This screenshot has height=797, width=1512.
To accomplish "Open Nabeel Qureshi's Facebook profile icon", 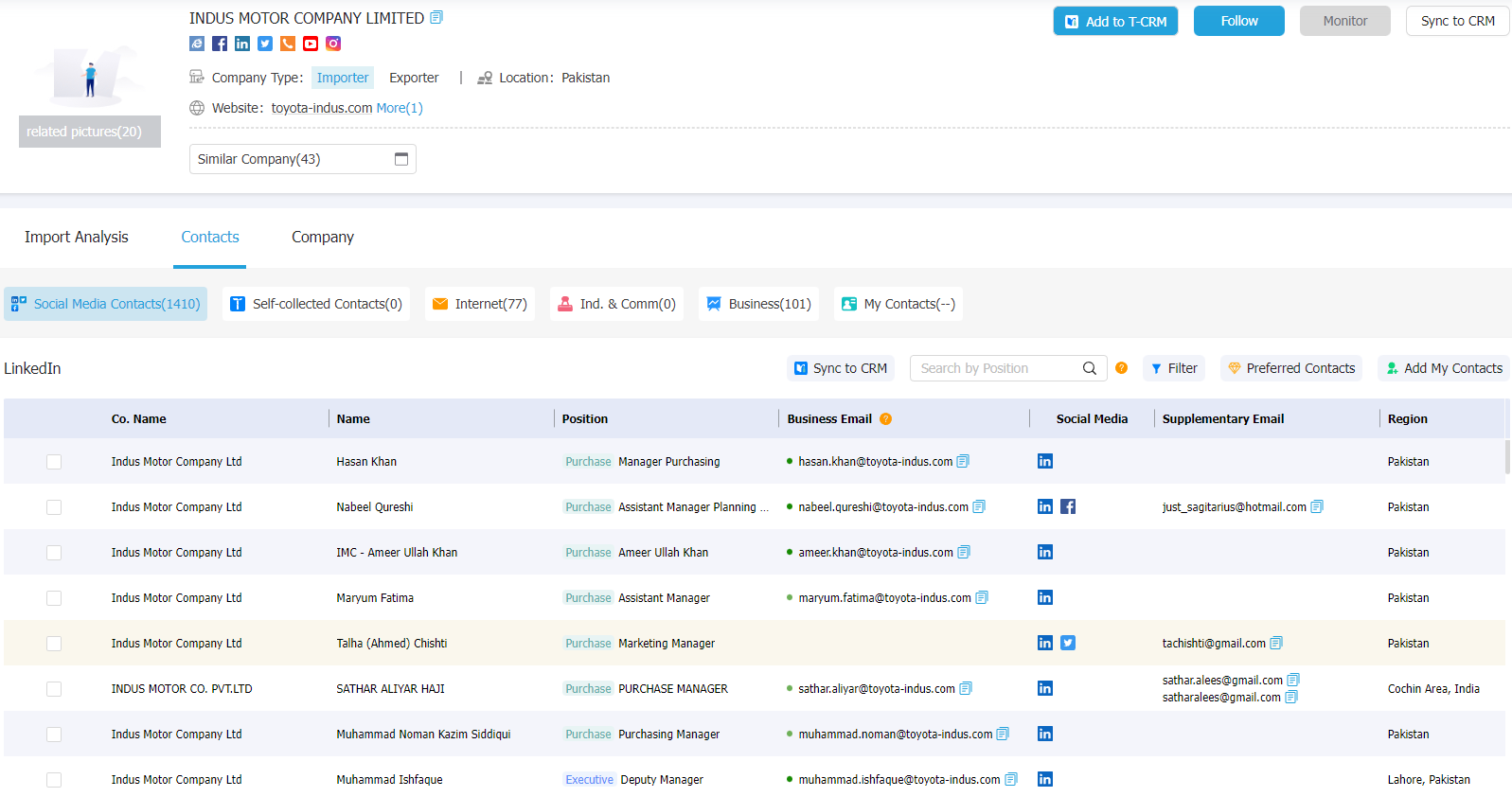I will (x=1068, y=506).
